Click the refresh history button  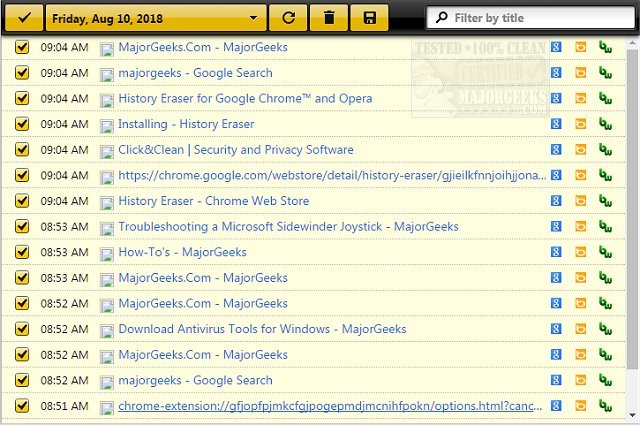click(x=289, y=17)
